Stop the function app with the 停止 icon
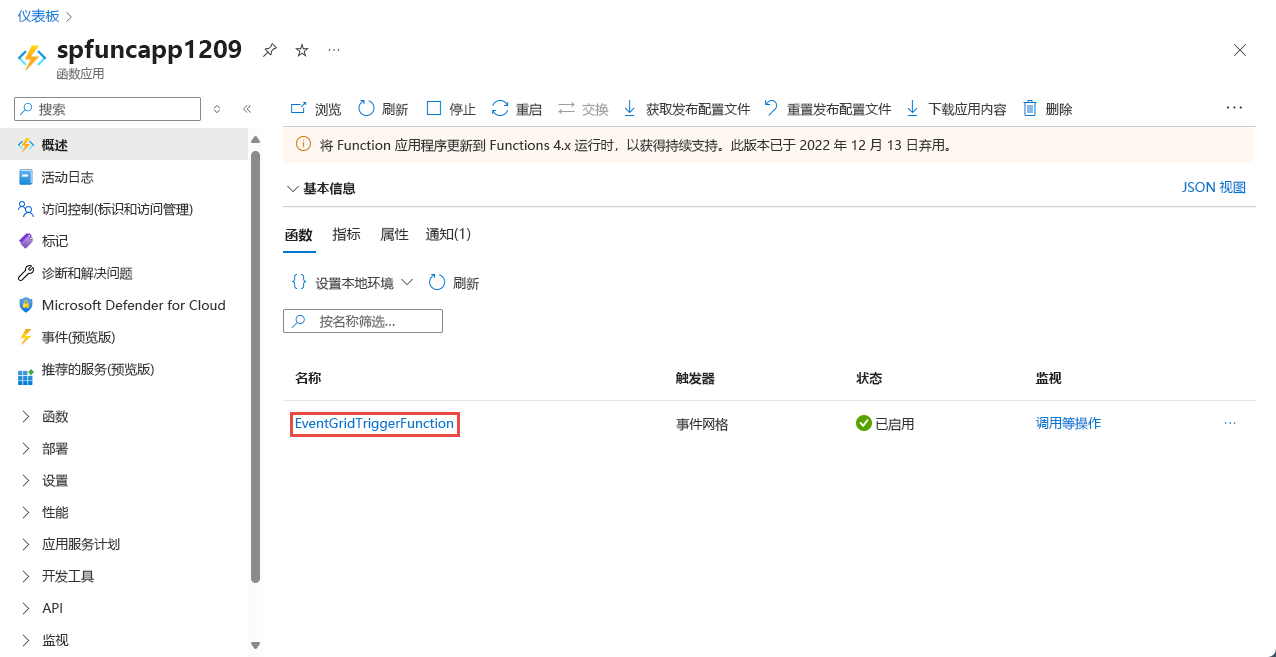1276x657 pixels. point(434,108)
